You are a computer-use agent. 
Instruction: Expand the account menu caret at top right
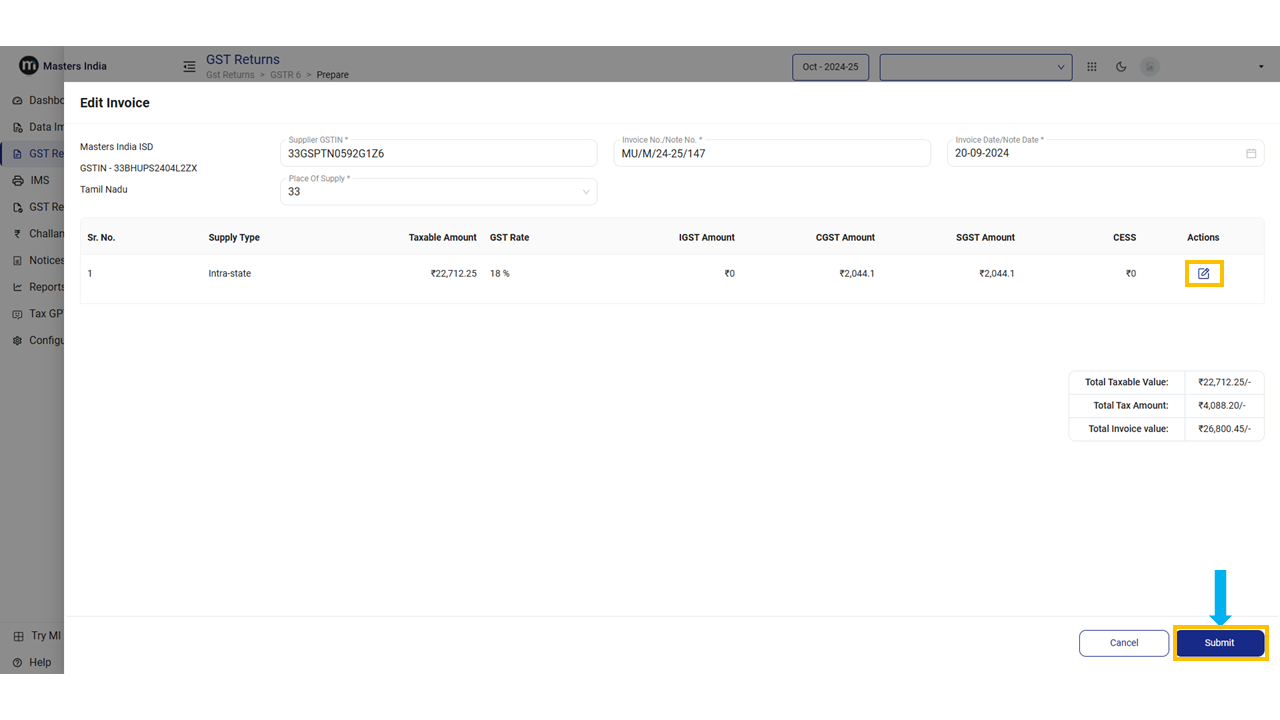click(1261, 67)
